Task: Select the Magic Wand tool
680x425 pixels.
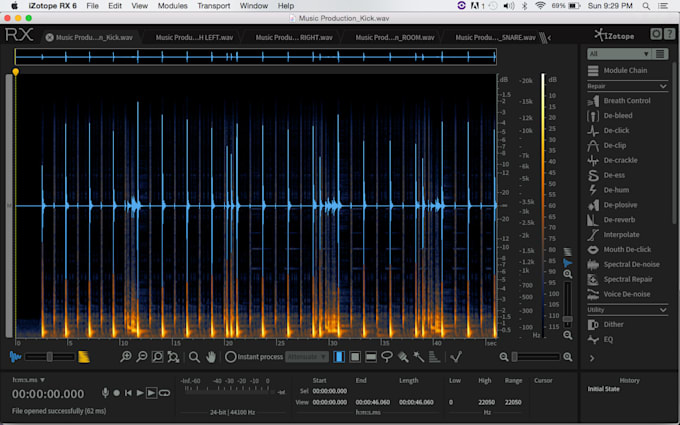Action: pos(418,357)
